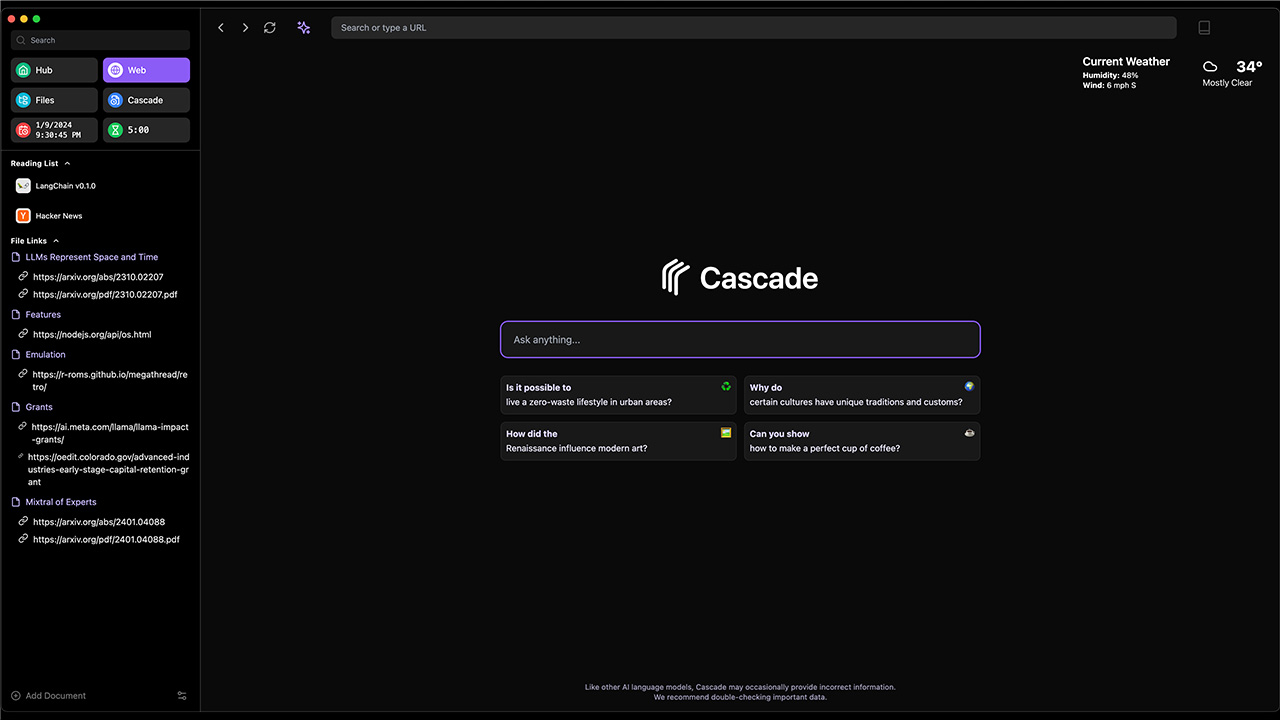Click document icon beside Emulation
The image size is (1280, 720).
click(x=16, y=355)
